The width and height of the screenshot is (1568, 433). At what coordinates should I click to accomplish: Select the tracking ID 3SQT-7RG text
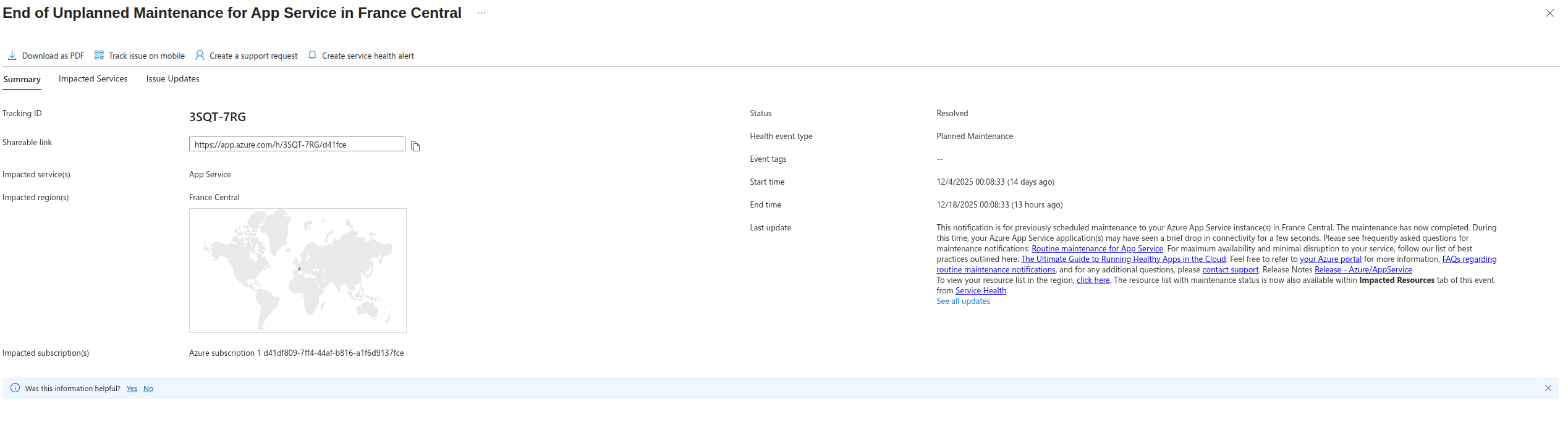click(218, 117)
